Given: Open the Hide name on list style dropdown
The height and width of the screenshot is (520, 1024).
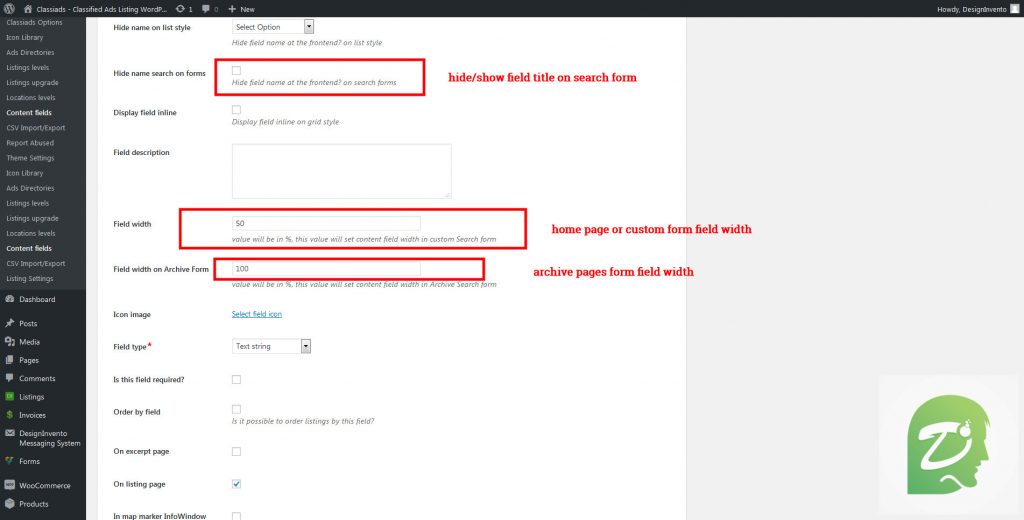Looking at the screenshot, I should (x=273, y=27).
